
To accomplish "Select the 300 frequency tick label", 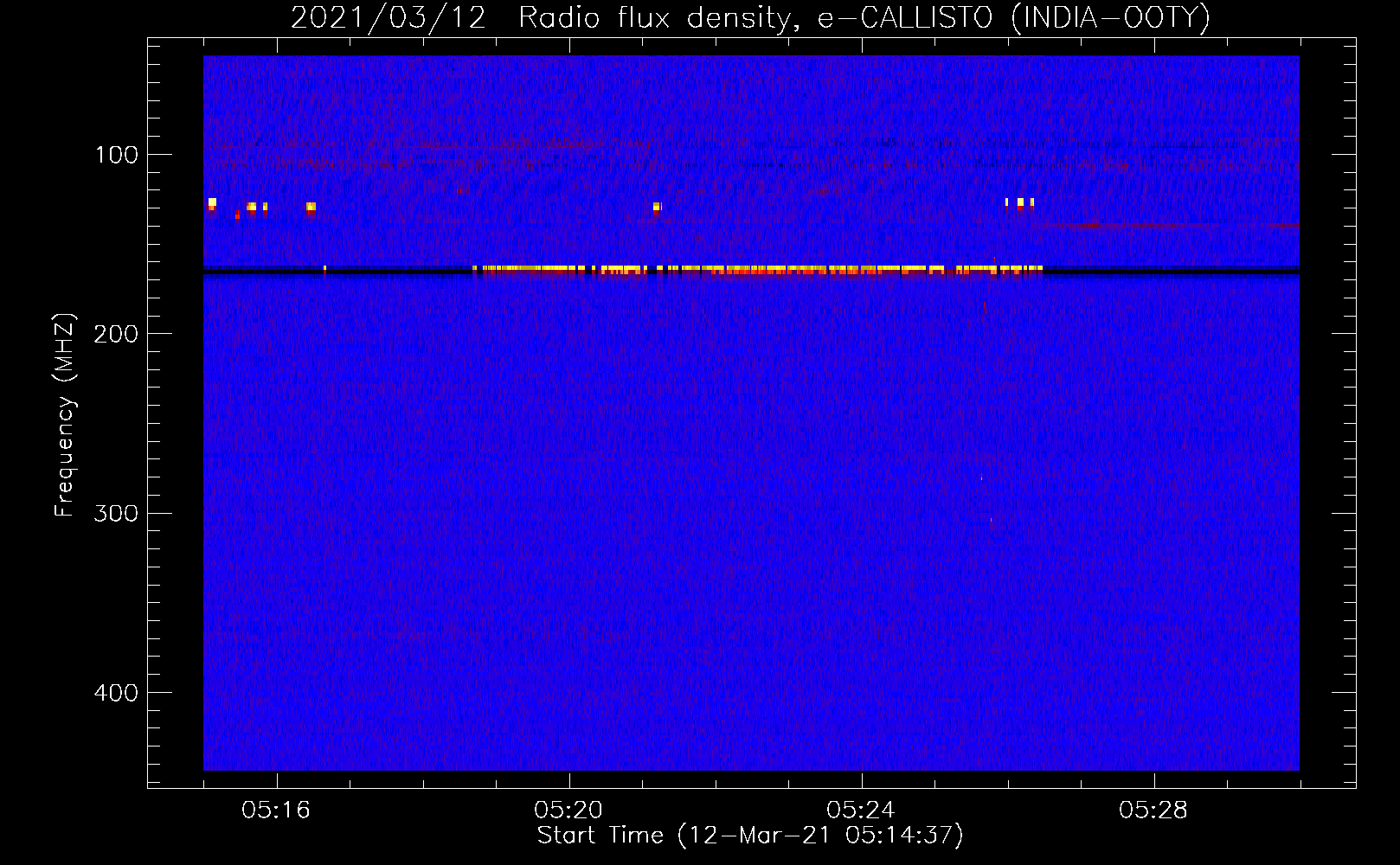I will click(116, 513).
